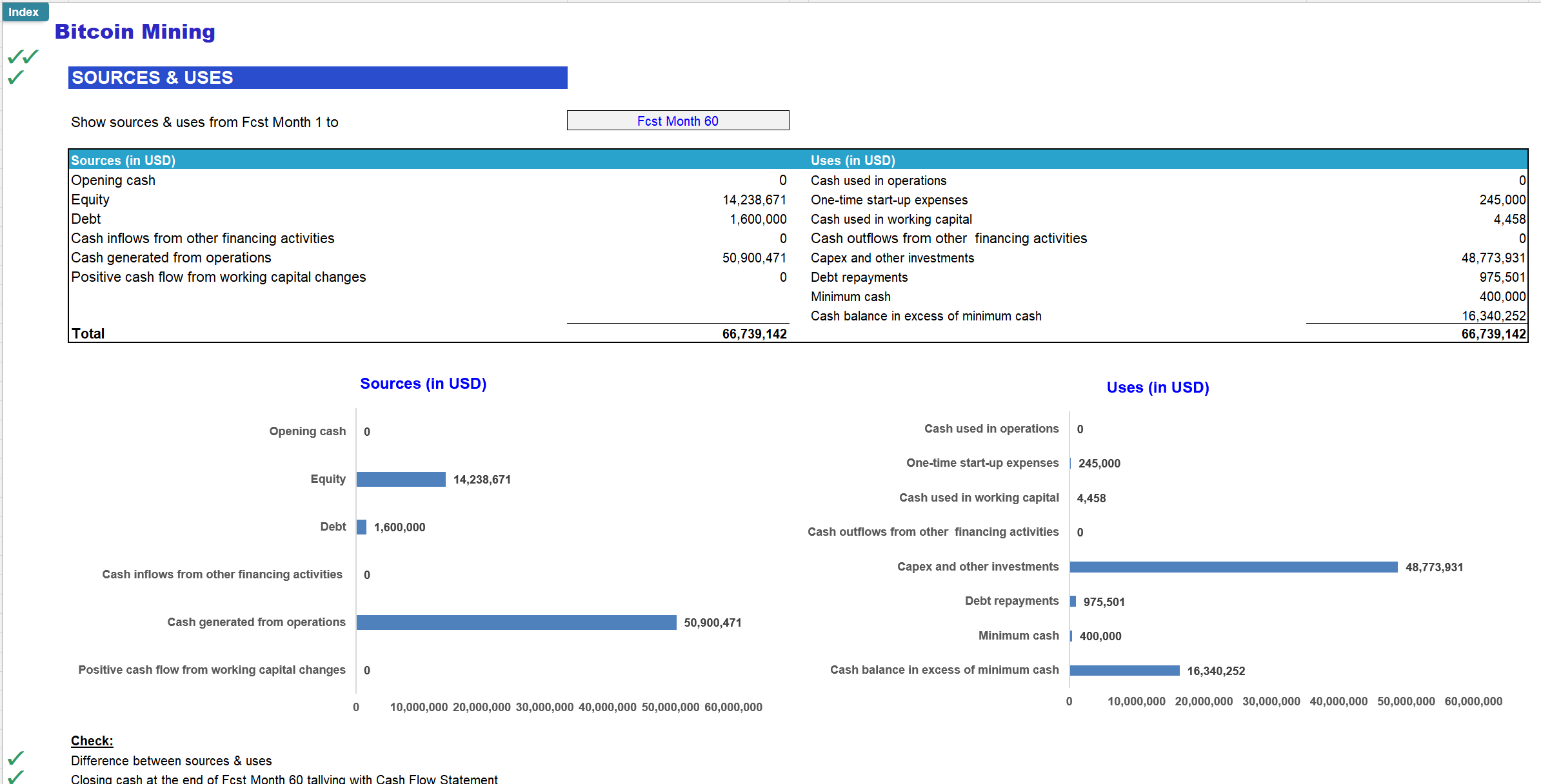Click checkmark next to Closing cash check
This screenshot has width=1541, height=784.
click(x=16, y=777)
